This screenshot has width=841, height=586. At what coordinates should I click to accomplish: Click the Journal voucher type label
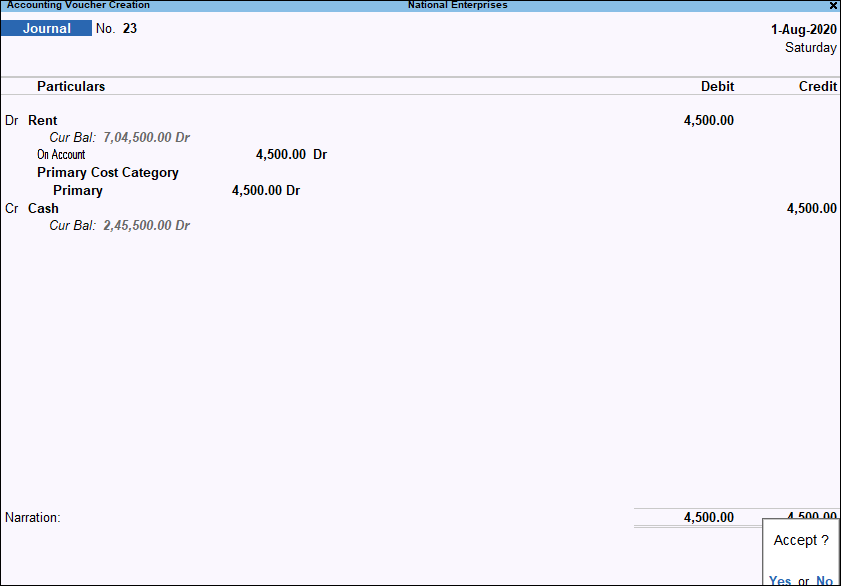(x=46, y=28)
